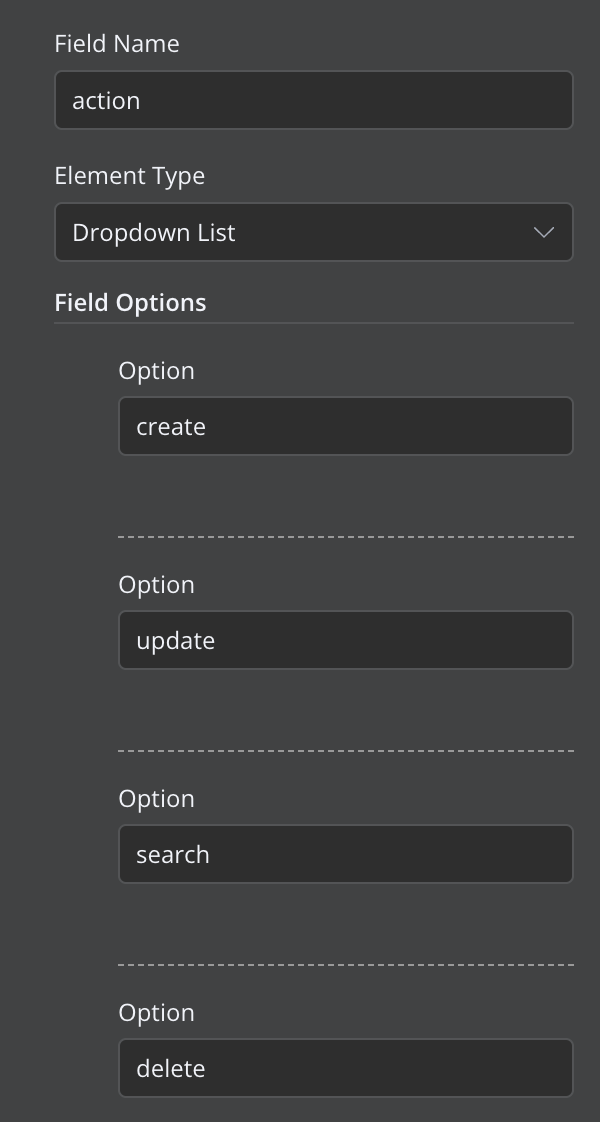The image size is (600, 1122).
Task: Click the Option label above "delete"
Action: click(156, 1013)
